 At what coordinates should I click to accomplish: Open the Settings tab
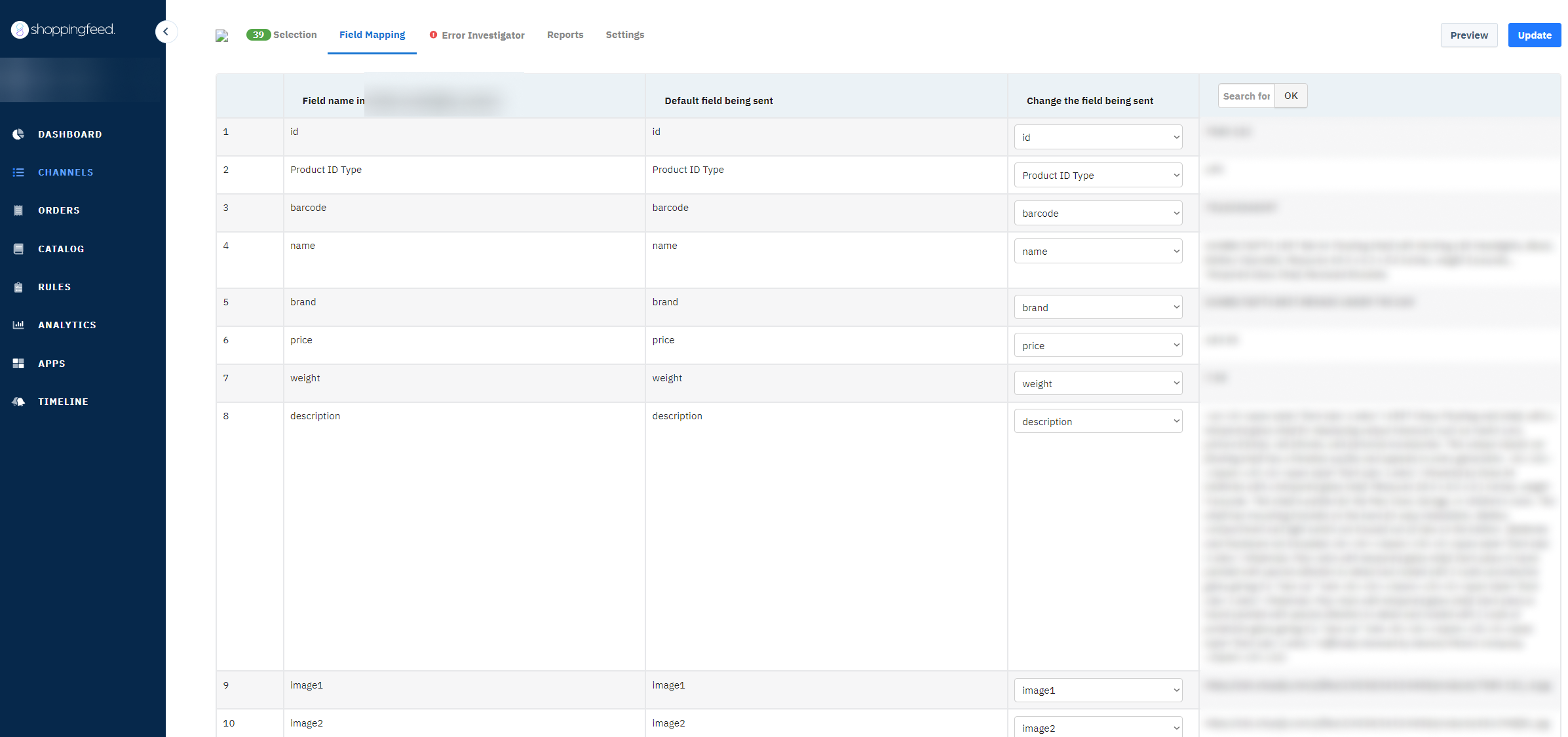(624, 35)
